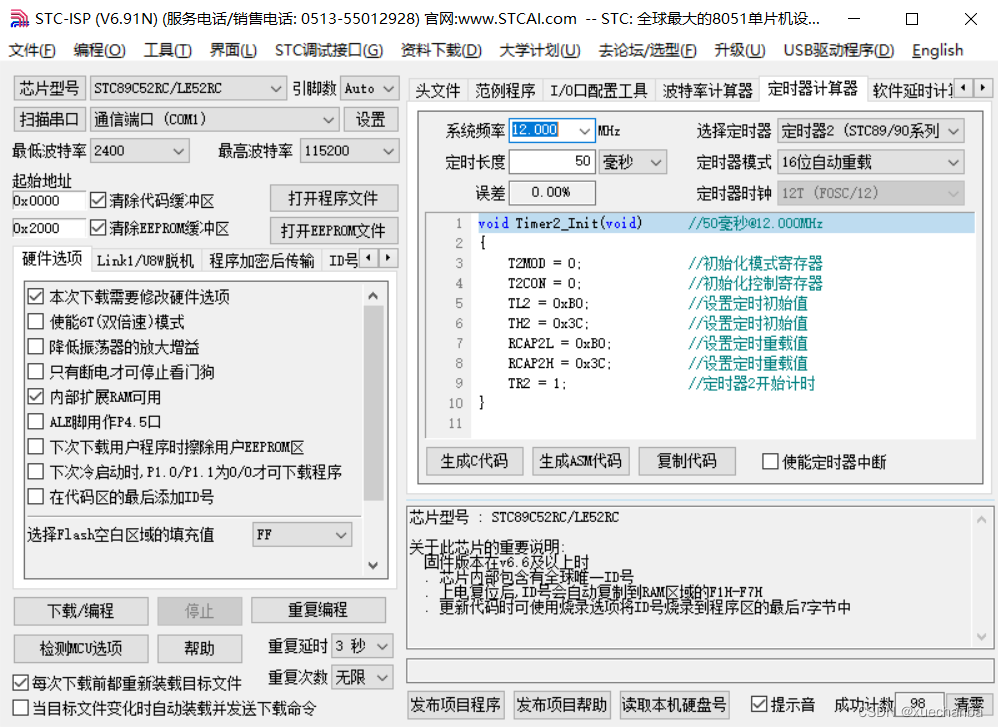The image size is (998, 727).
Task: Click the chip info scroll-up arrow
Action: (x=981, y=520)
